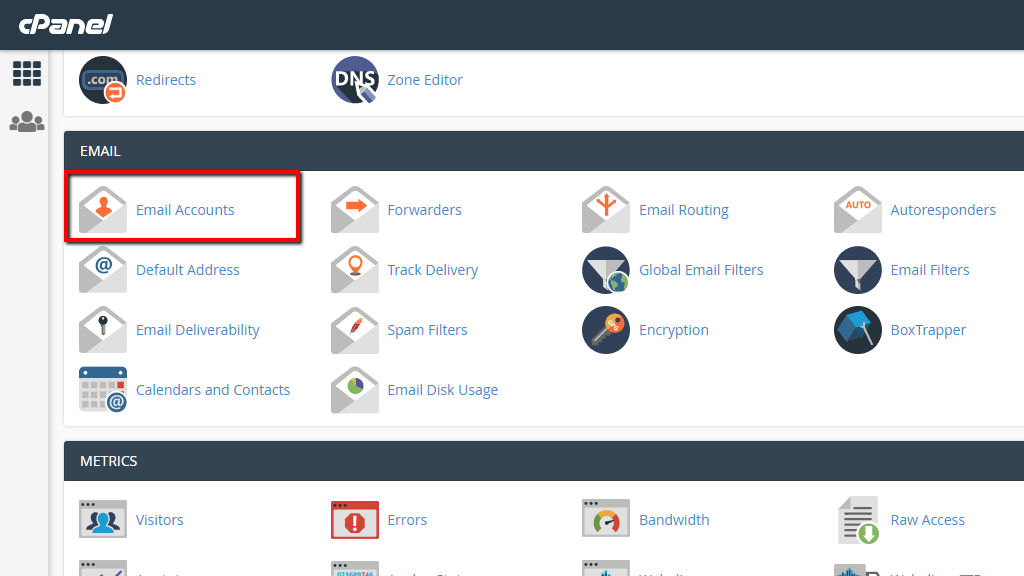Click the user accounts icon in sidebar
This screenshot has height=576, width=1024.
(26, 121)
